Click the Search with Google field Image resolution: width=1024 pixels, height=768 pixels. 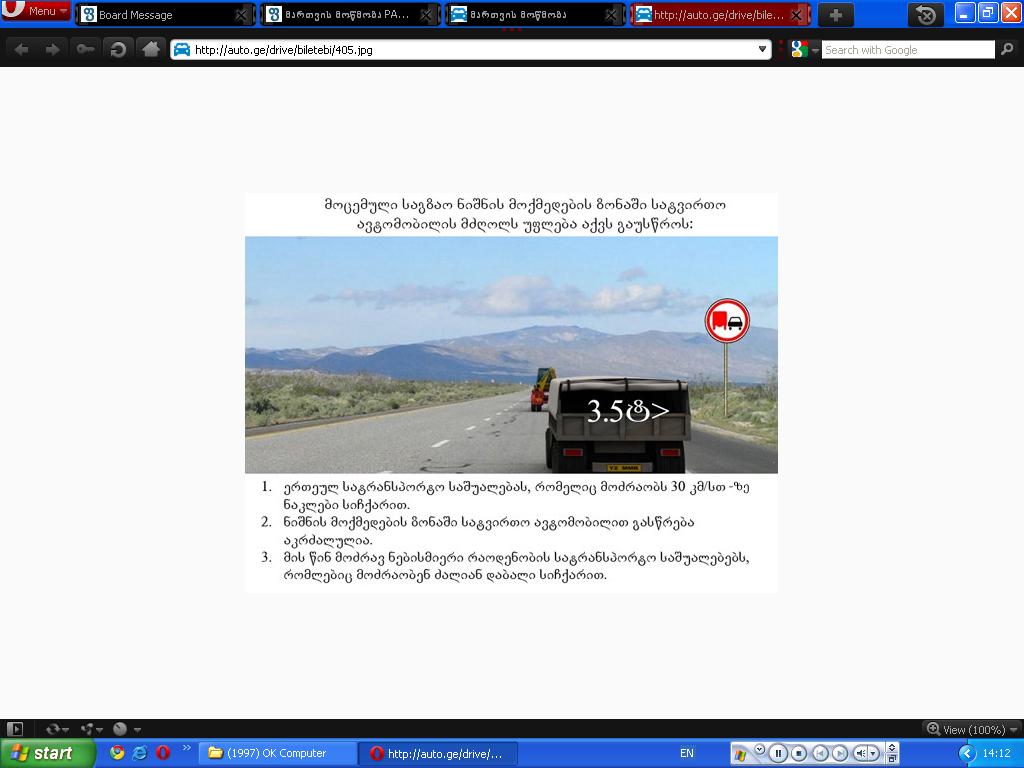tap(908, 50)
